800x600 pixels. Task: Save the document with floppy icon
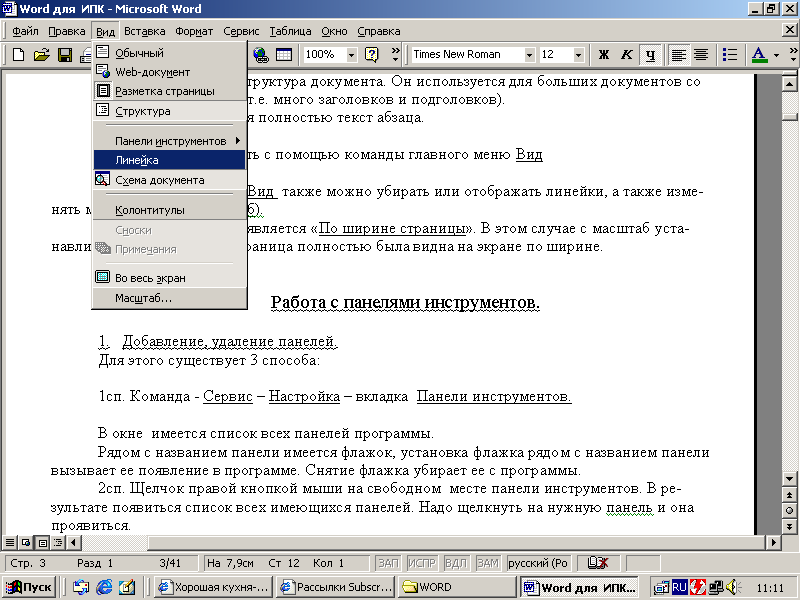point(65,54)
